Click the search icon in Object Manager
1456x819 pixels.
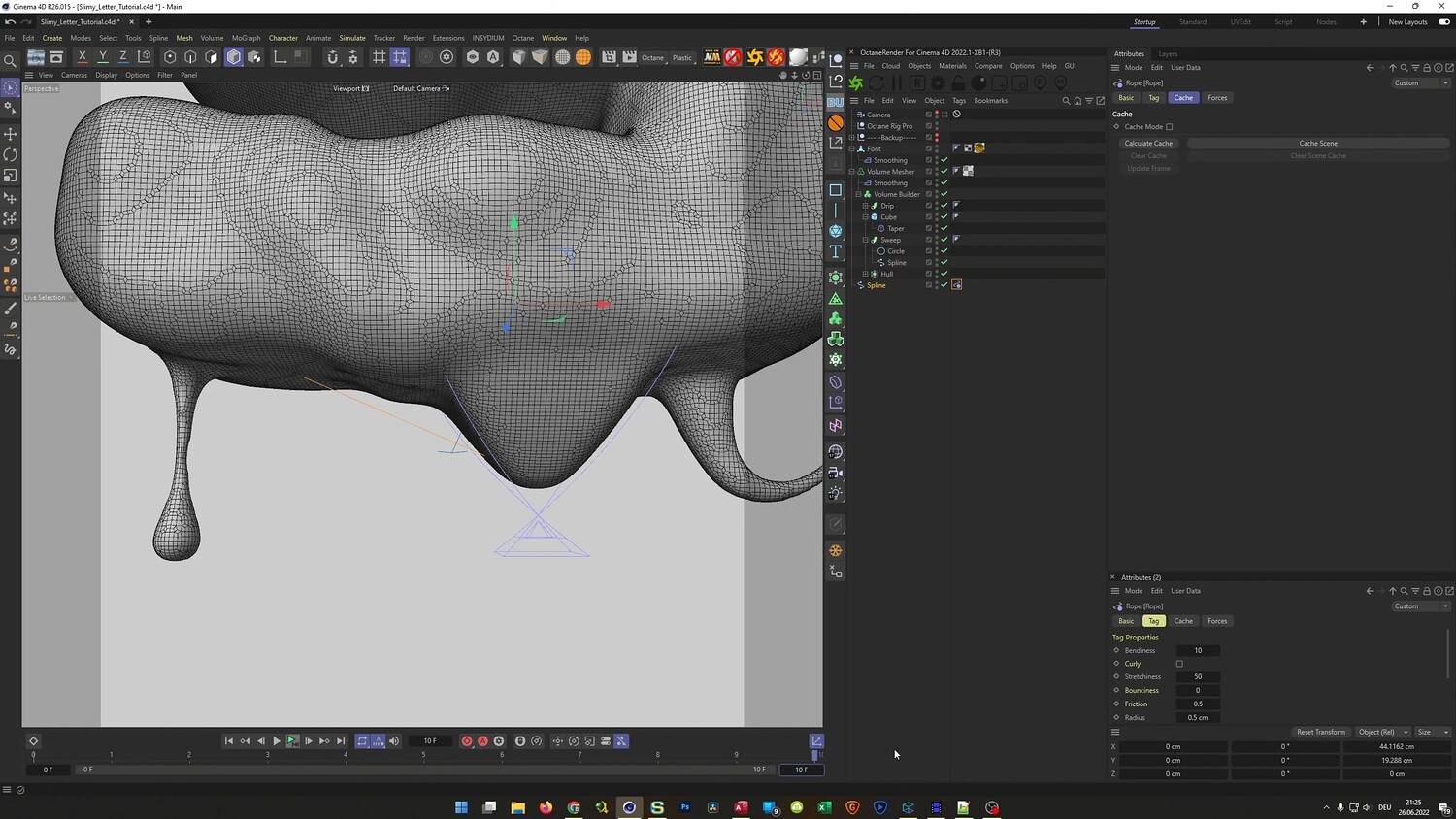[x=1066, y=101]
